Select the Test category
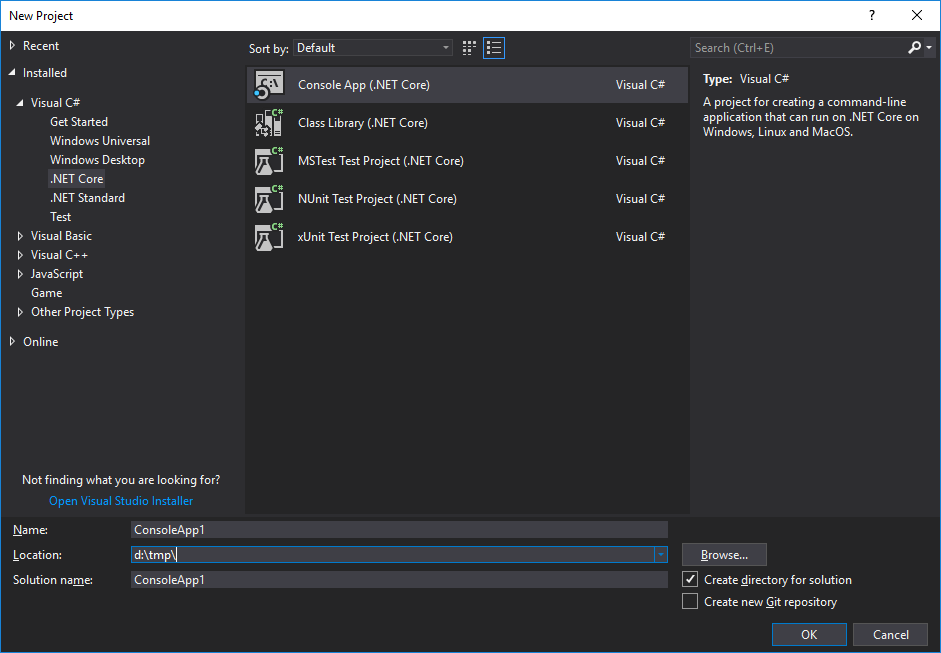This screenshot has height=653, width=941. [60, 217]
